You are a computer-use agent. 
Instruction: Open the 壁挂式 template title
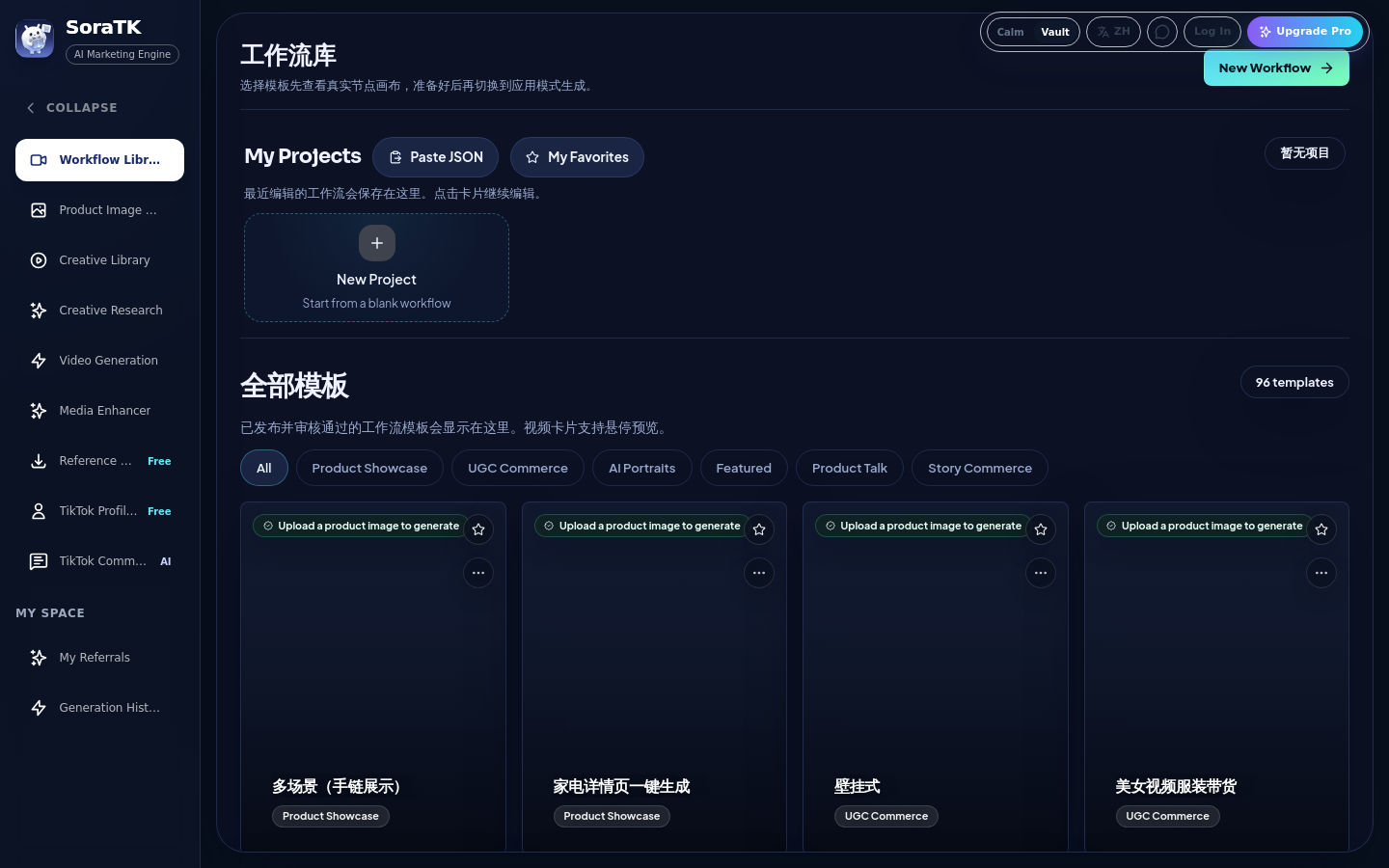point(858,787)
